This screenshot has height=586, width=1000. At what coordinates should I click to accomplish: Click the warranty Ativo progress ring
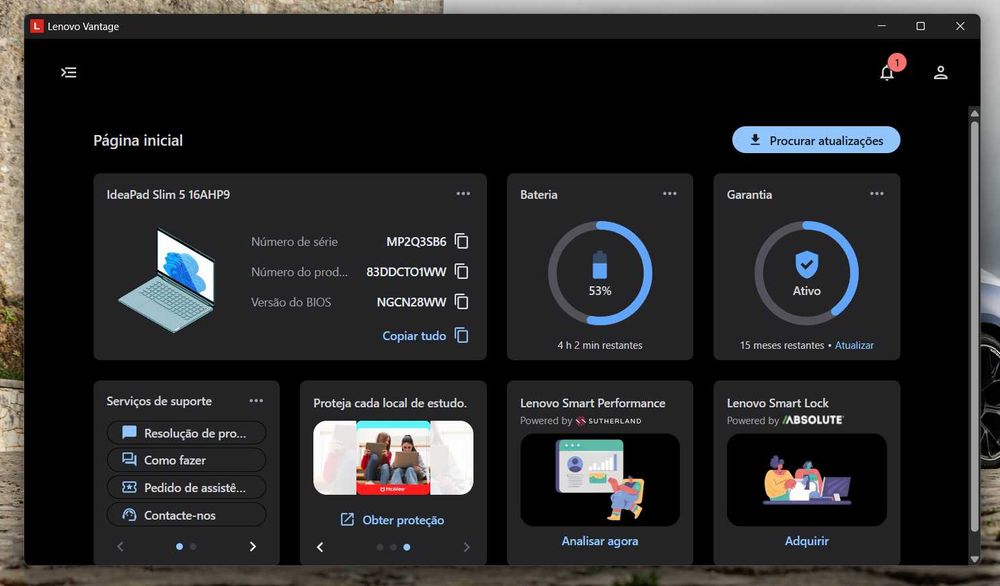(807, 273)
